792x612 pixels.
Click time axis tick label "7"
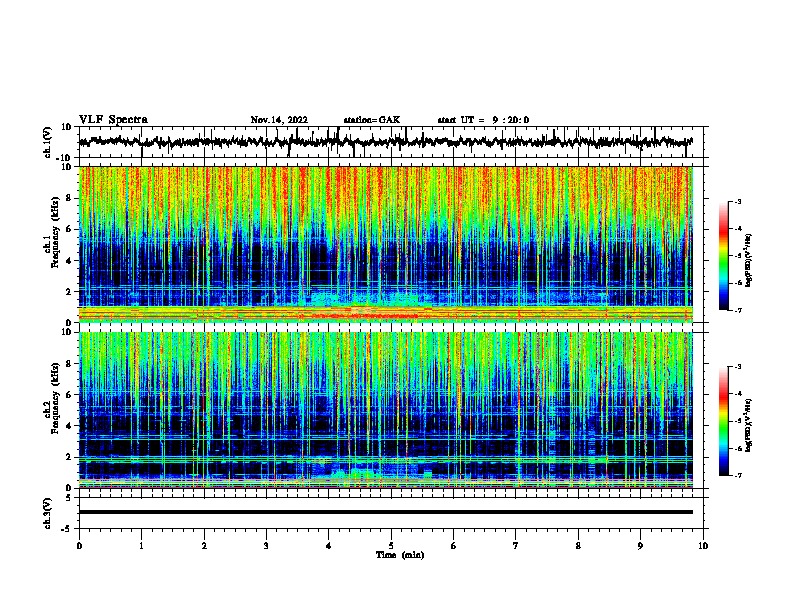coord(516,546)
